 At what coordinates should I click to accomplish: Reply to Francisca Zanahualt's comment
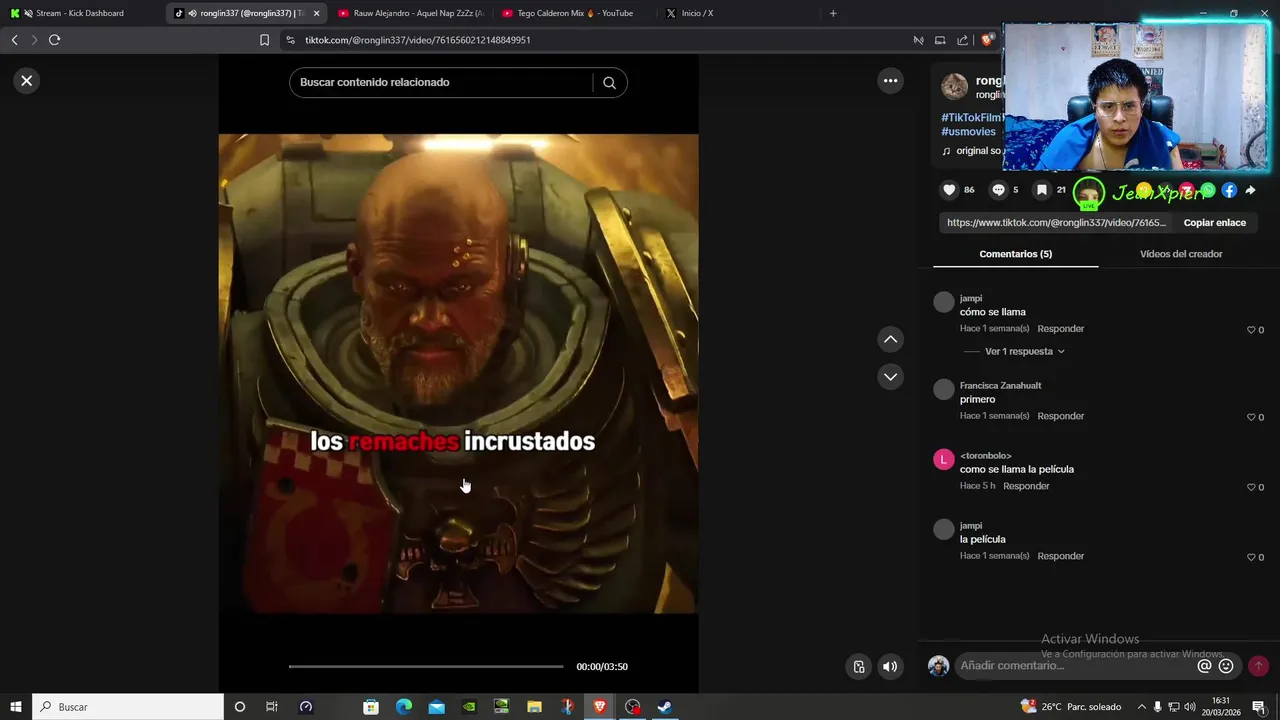coord(1060,416)
